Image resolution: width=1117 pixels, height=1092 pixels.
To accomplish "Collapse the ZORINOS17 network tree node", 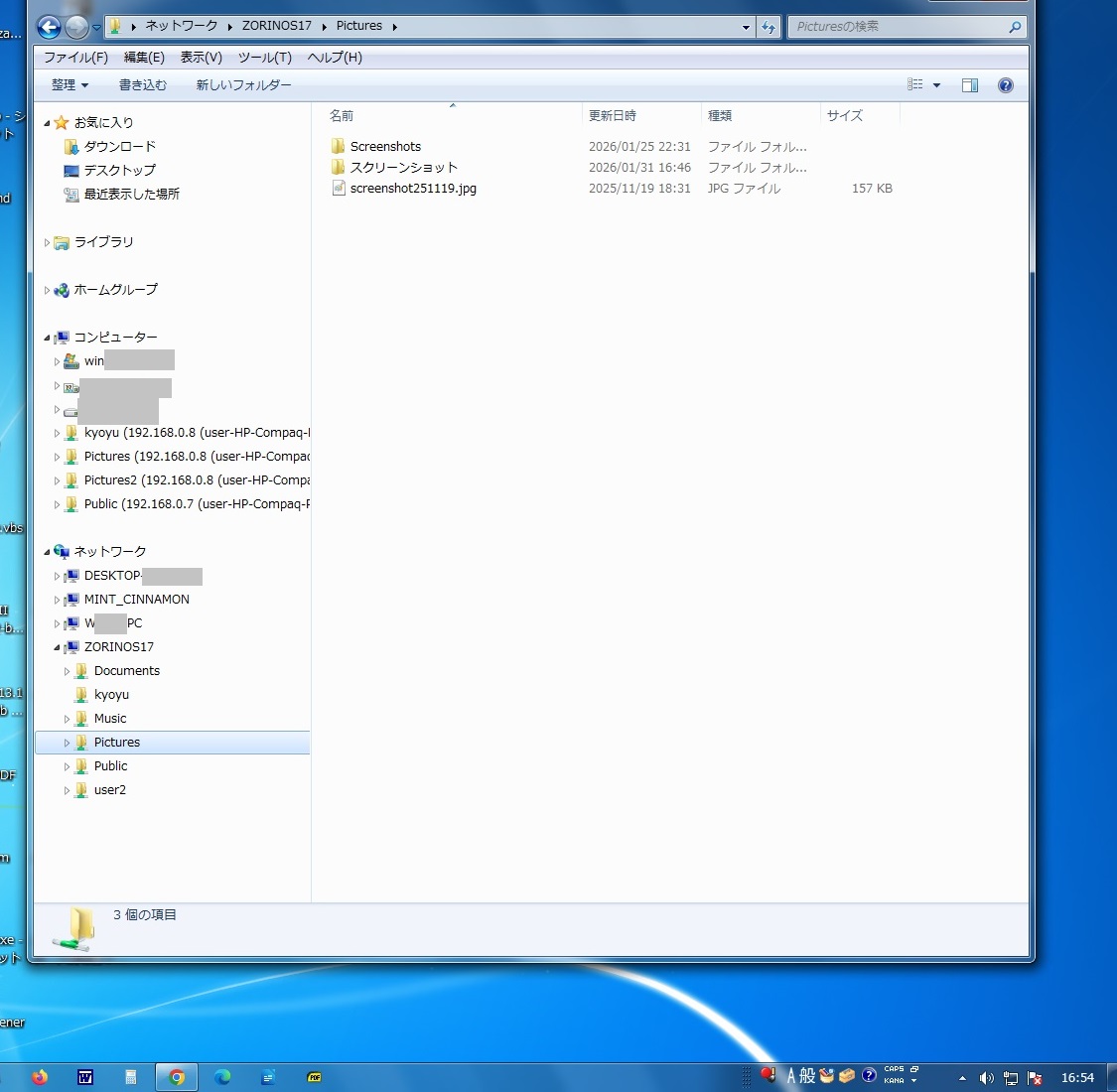I will 58,647.
